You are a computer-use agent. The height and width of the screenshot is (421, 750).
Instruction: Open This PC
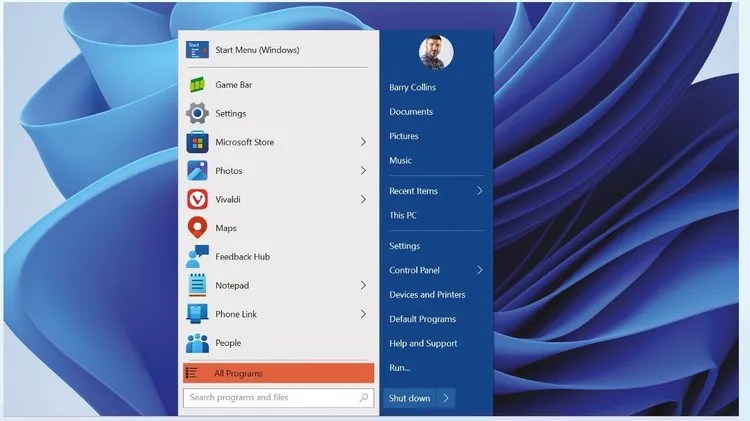(403, 215)
